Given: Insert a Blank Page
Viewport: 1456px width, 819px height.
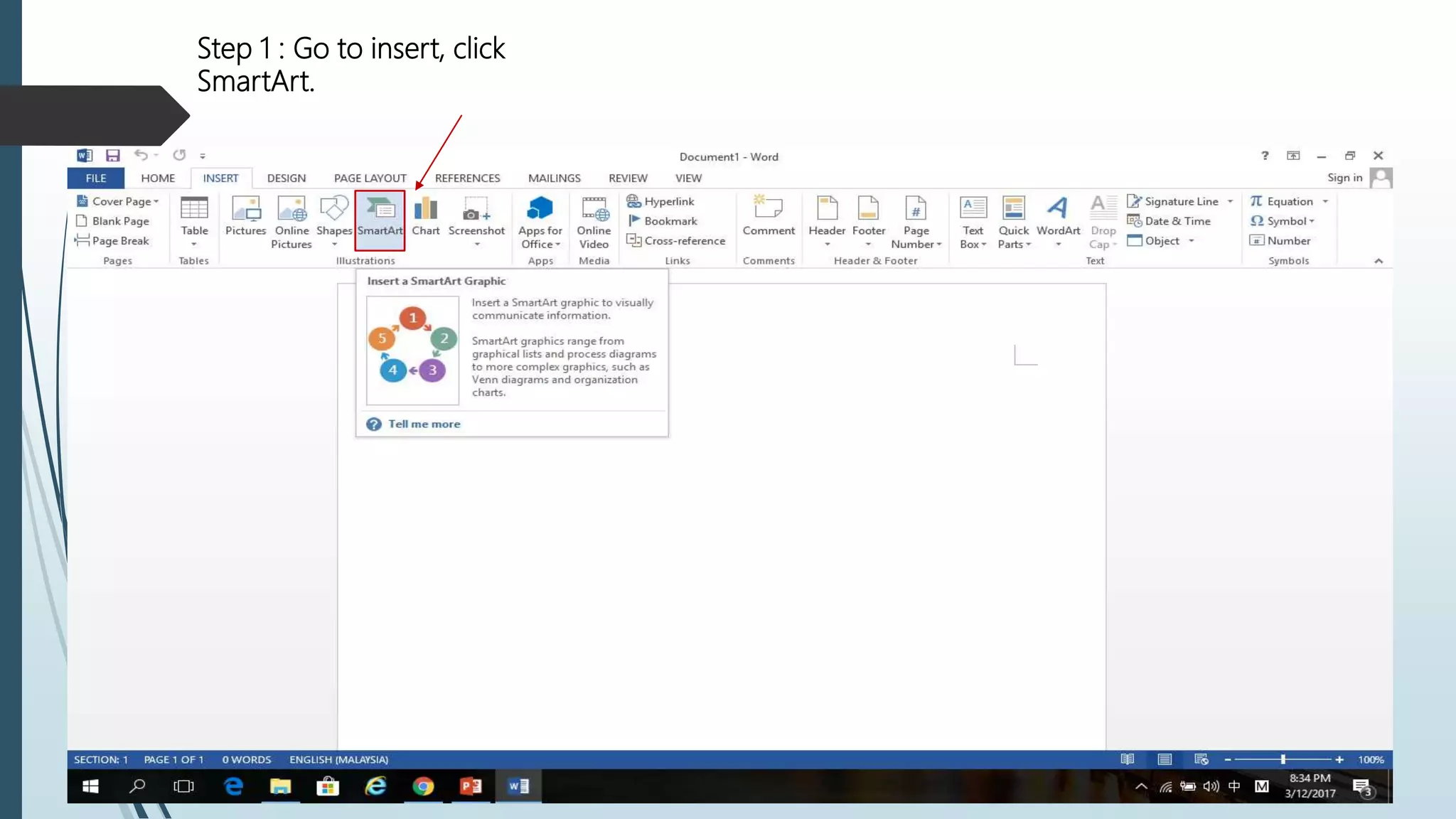Looking at the screenshot, I should (x=112, y=221).
